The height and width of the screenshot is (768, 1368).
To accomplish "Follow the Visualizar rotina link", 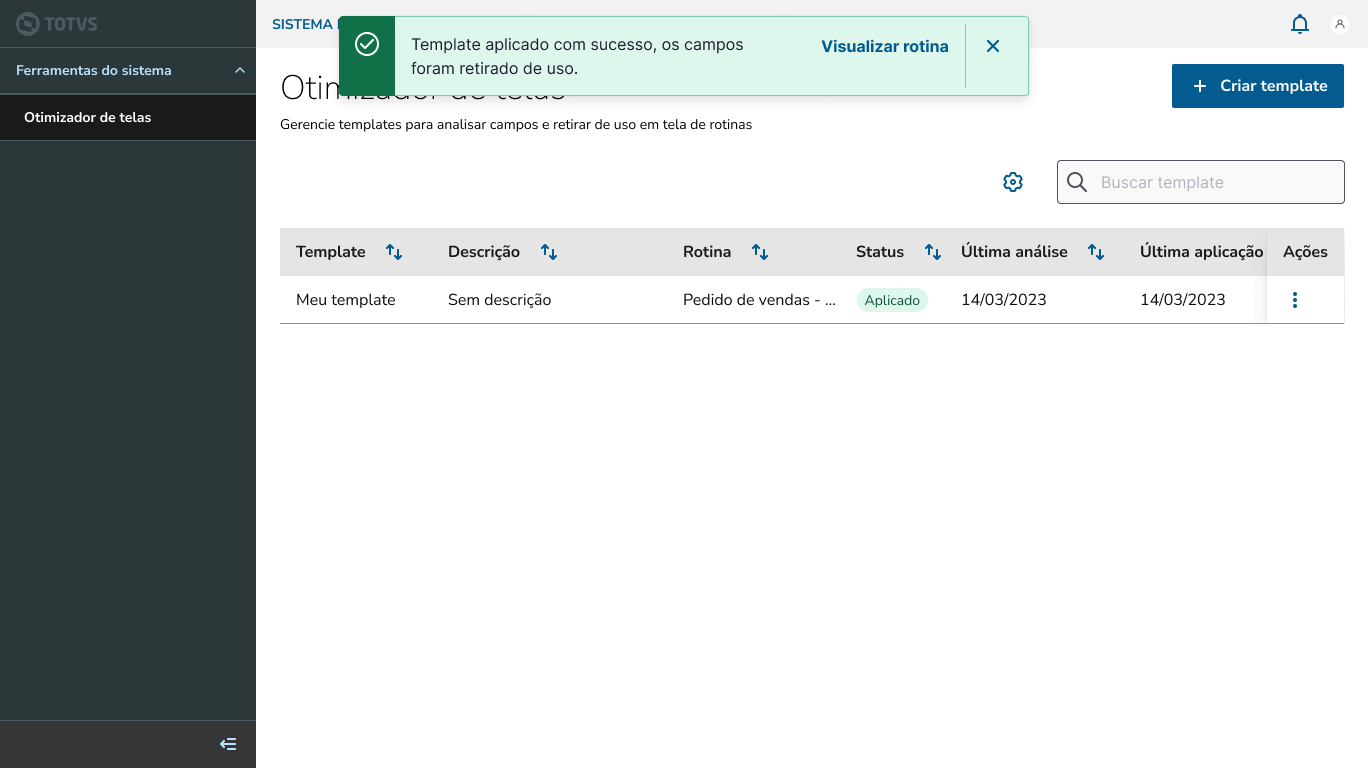I will click(885, 46).
